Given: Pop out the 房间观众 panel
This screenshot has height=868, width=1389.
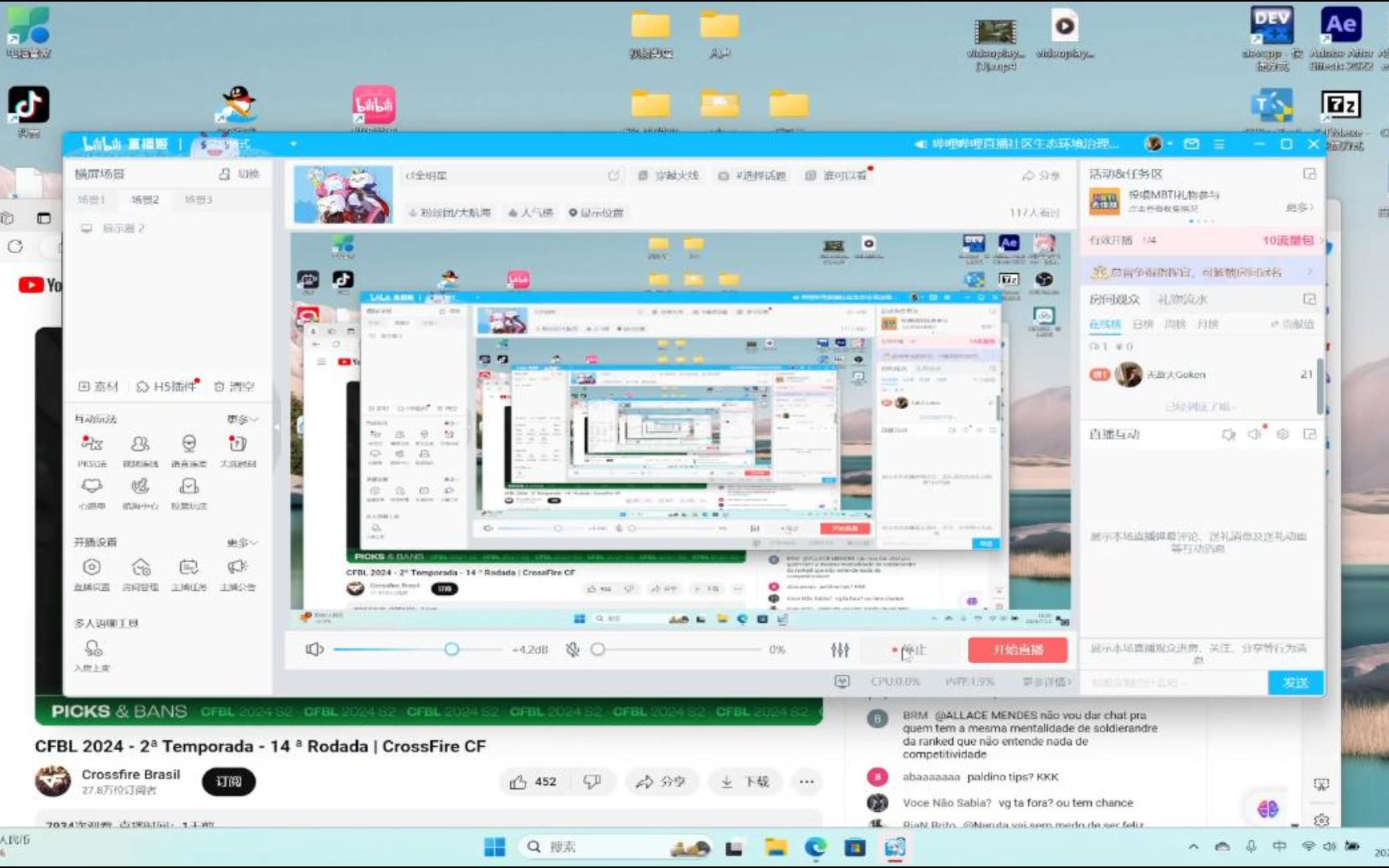Looking at the screenshot, I should (1309, 299).
